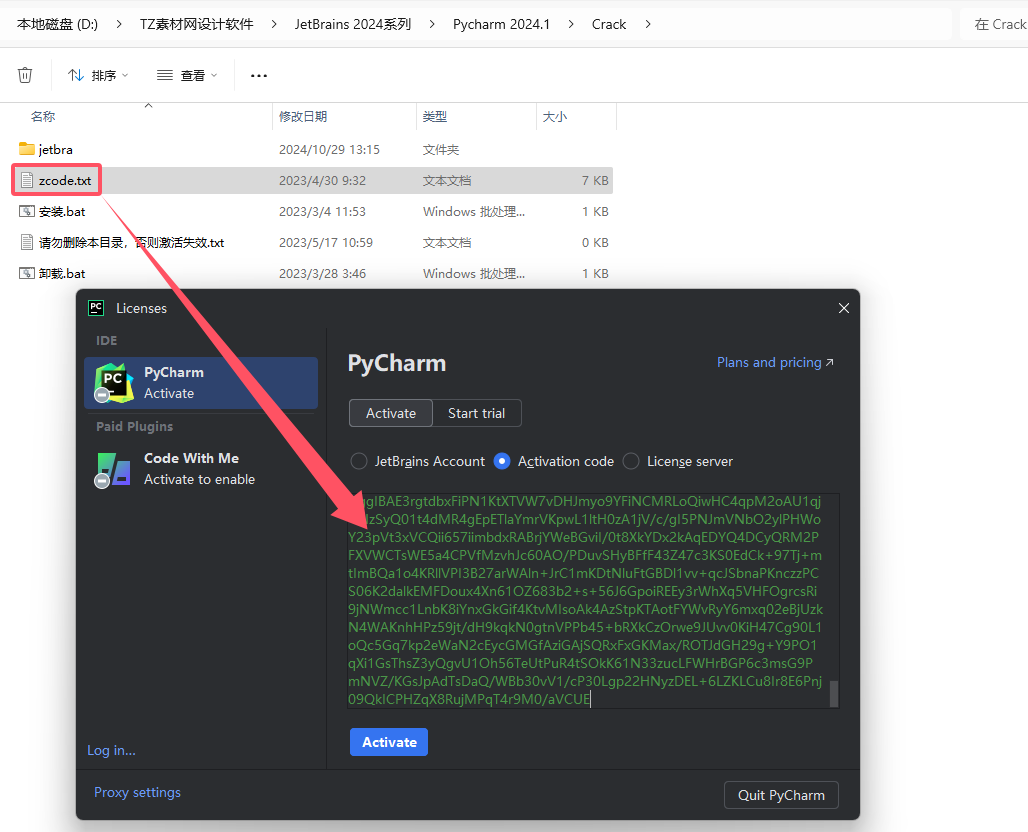Go to JetBrains 2024系列 breadcrumb folder

(353, 24)
